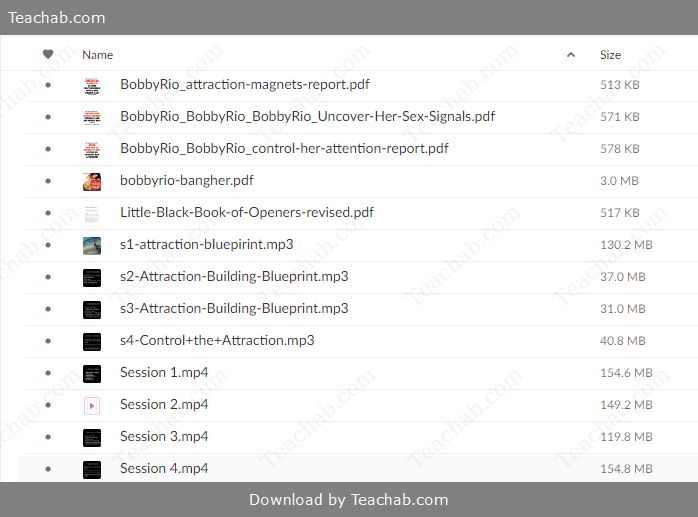
Task: Toggle favorite dot for control-her-attention-report.pdf row
Action: point(48,149)
